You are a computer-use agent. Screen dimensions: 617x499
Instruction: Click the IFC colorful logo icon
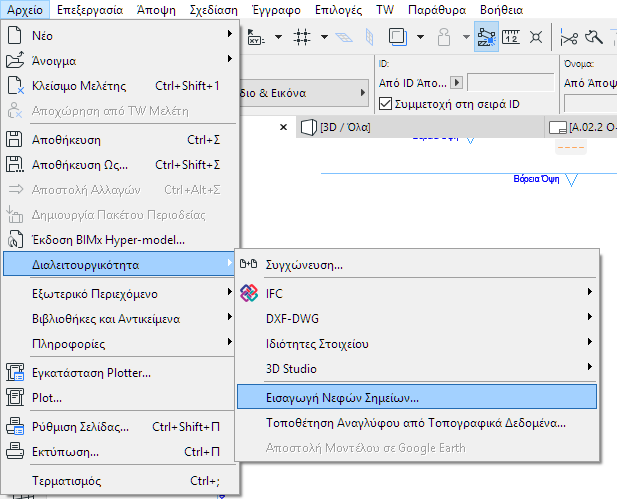[x=249, y=293]
